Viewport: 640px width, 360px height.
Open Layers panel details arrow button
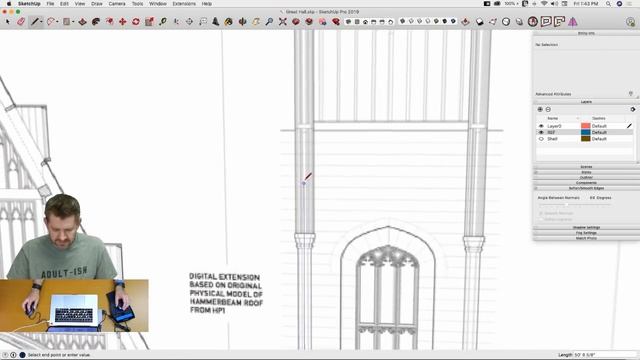(633, 109)
